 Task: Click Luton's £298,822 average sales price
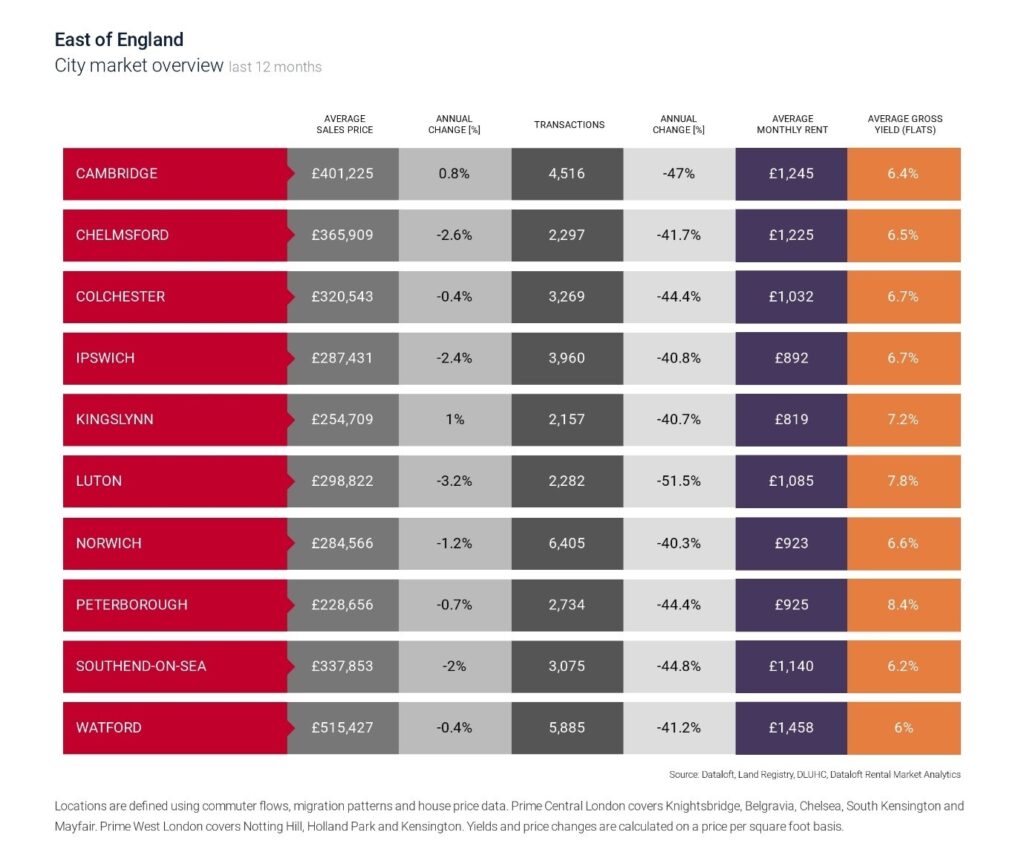click(342, 481)
